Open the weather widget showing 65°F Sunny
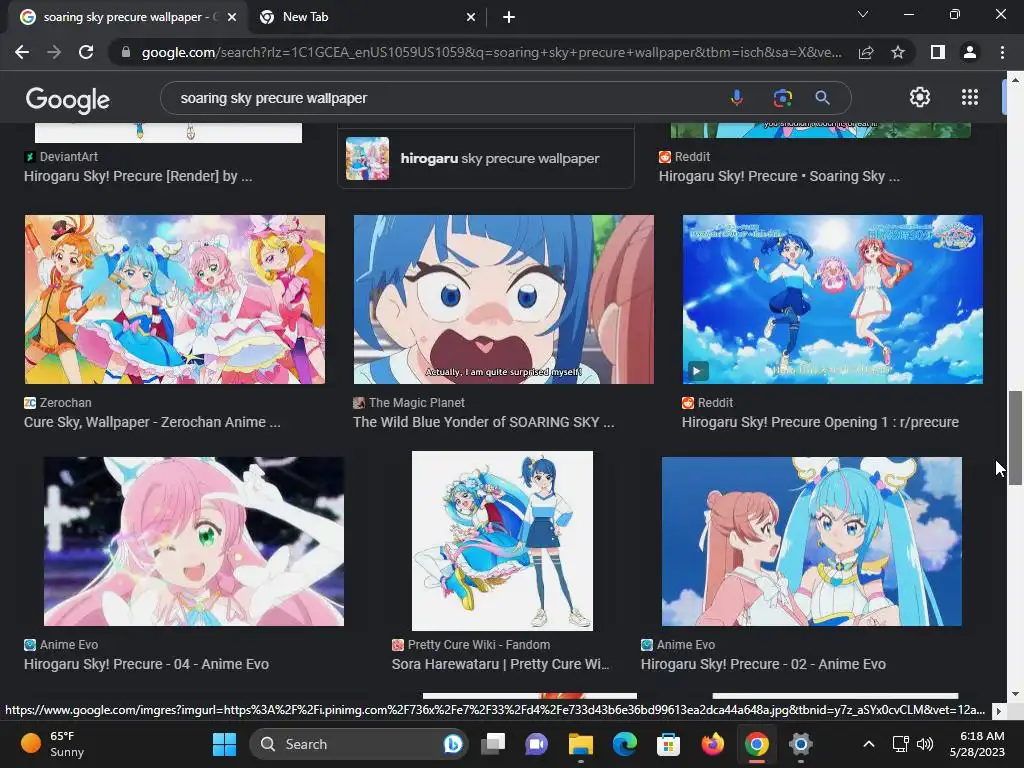1024x768 pixels. pos(54,744)
